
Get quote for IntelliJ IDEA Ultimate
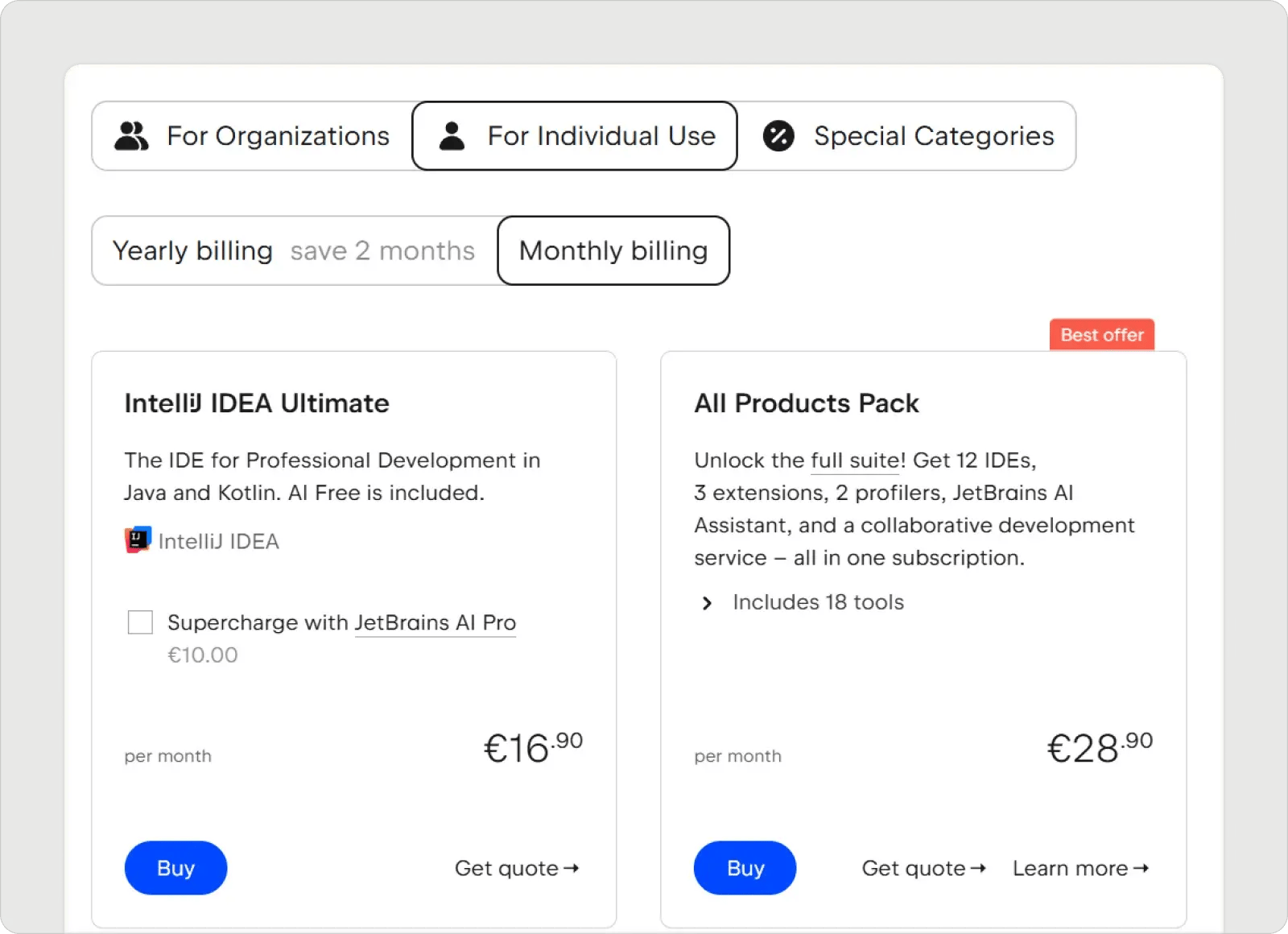pos(517,868)
